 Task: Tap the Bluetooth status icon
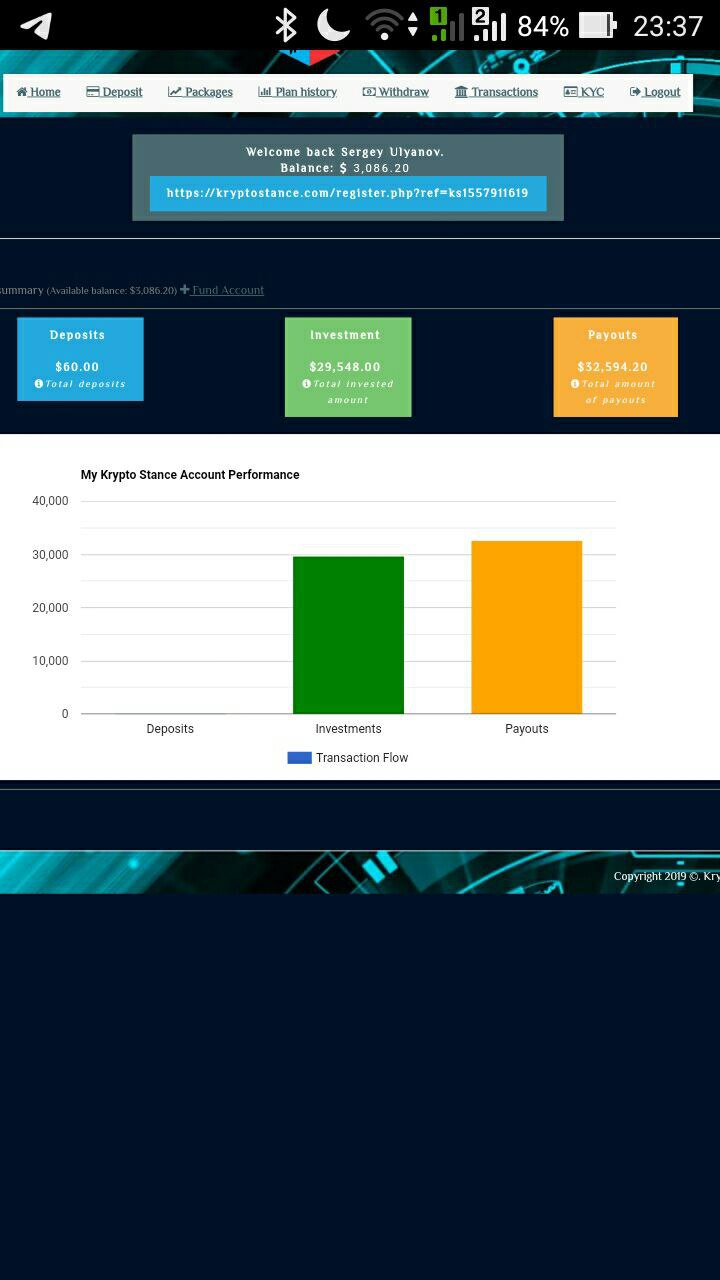pos(287,26)
